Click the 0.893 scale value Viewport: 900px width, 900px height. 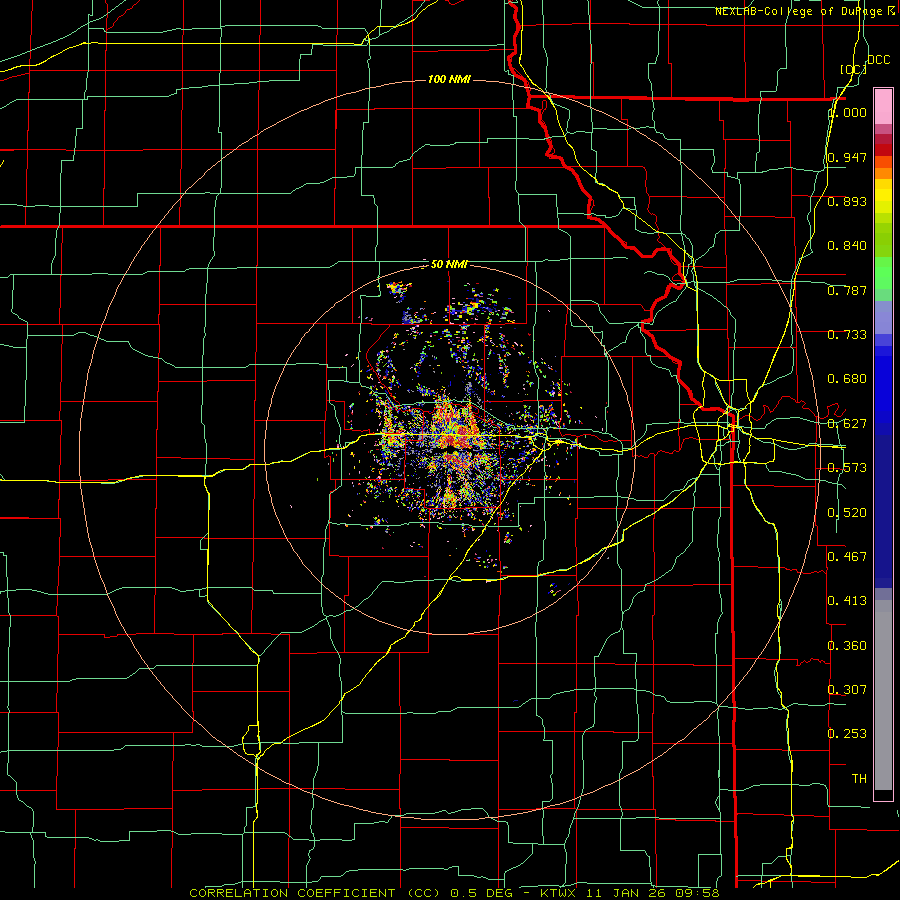(847, 201)
